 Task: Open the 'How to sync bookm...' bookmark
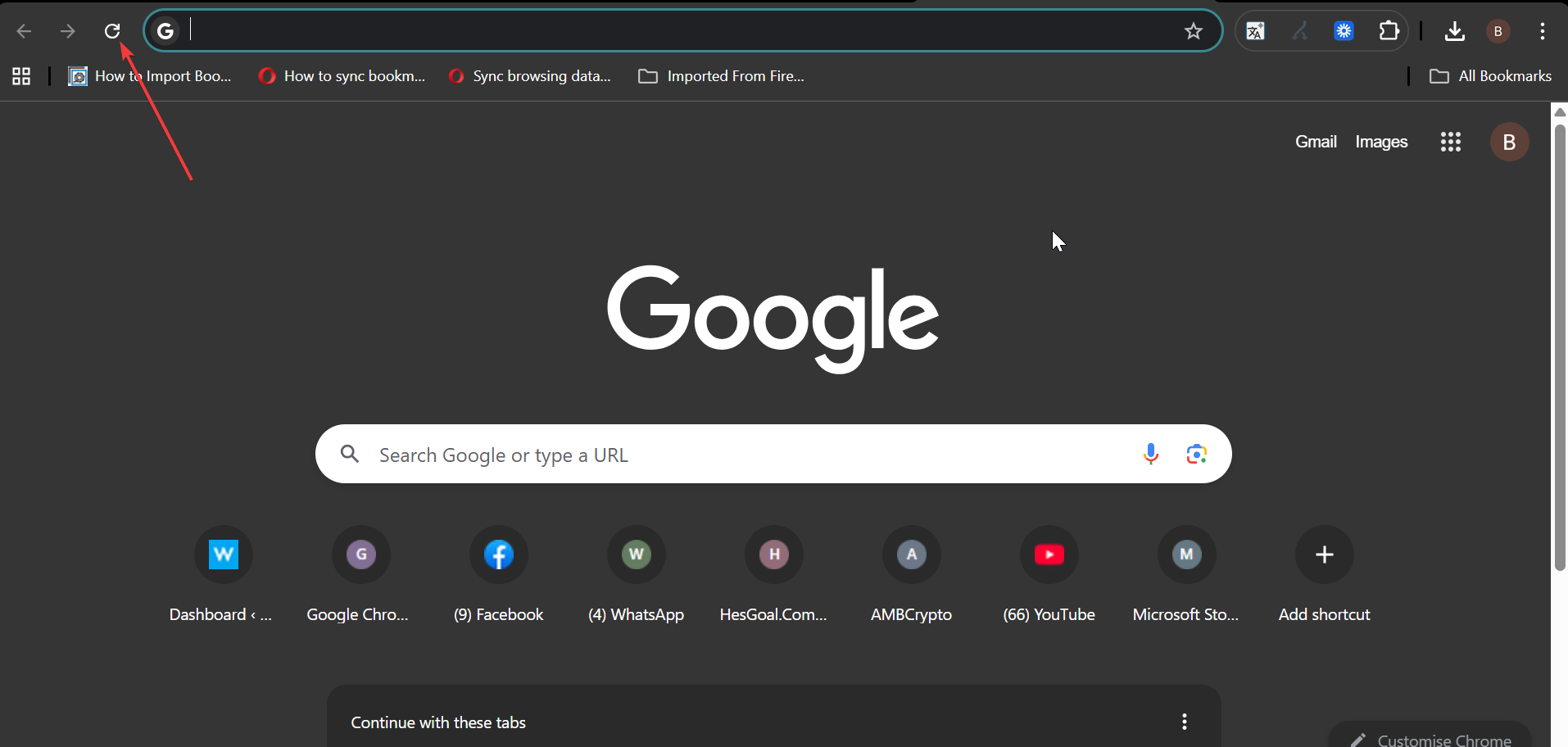(342, 76)
